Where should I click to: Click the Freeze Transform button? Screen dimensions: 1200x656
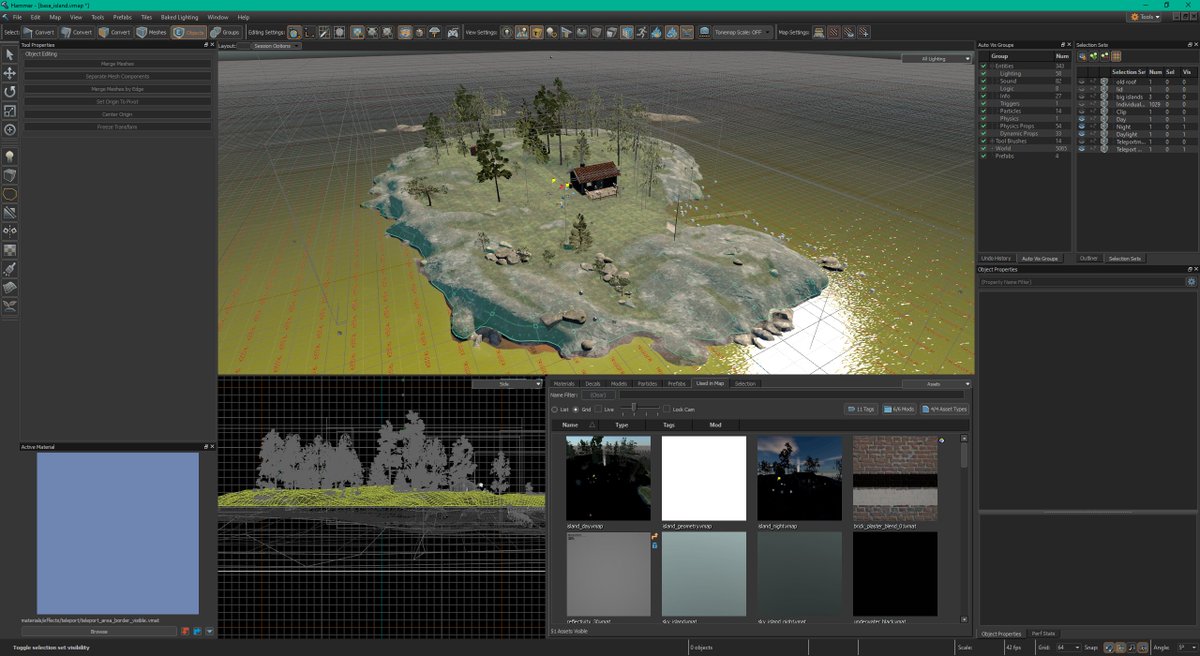tap(118, 127)
